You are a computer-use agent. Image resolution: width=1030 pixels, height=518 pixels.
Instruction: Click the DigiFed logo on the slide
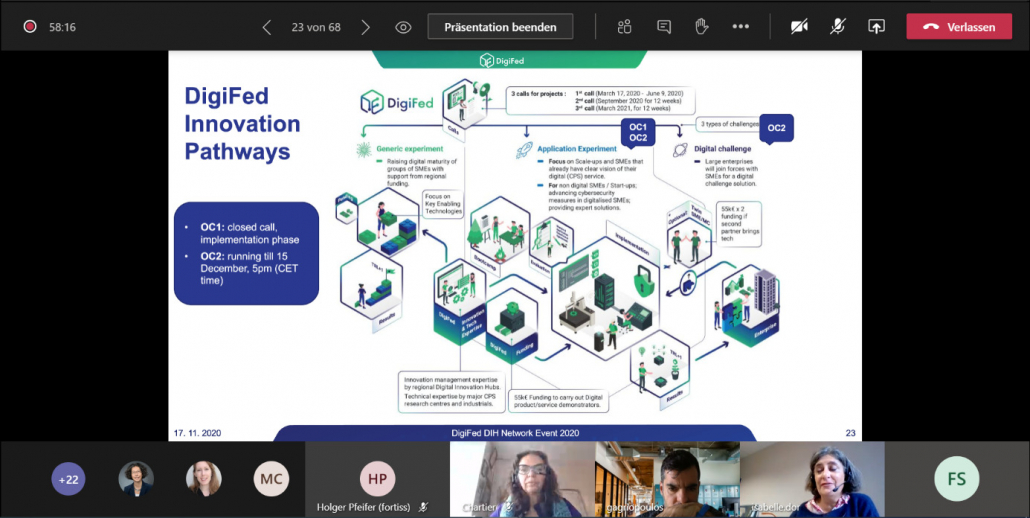coord(397,102)
